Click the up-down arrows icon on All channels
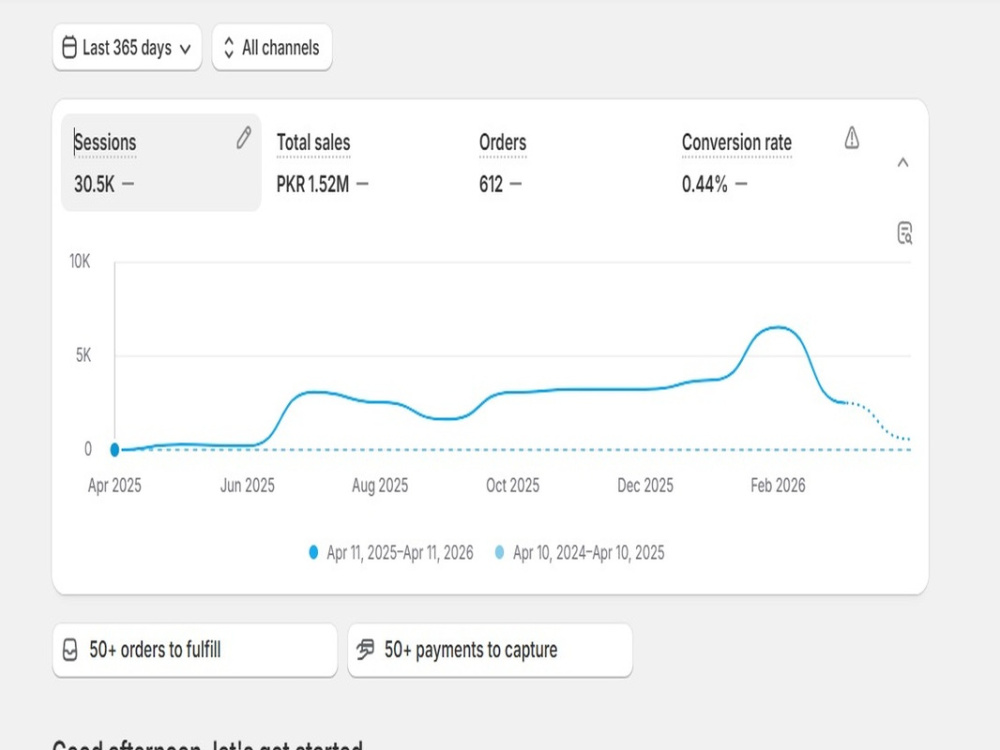1000x750 pixels. pyautogui.click(x=229, y=47)
